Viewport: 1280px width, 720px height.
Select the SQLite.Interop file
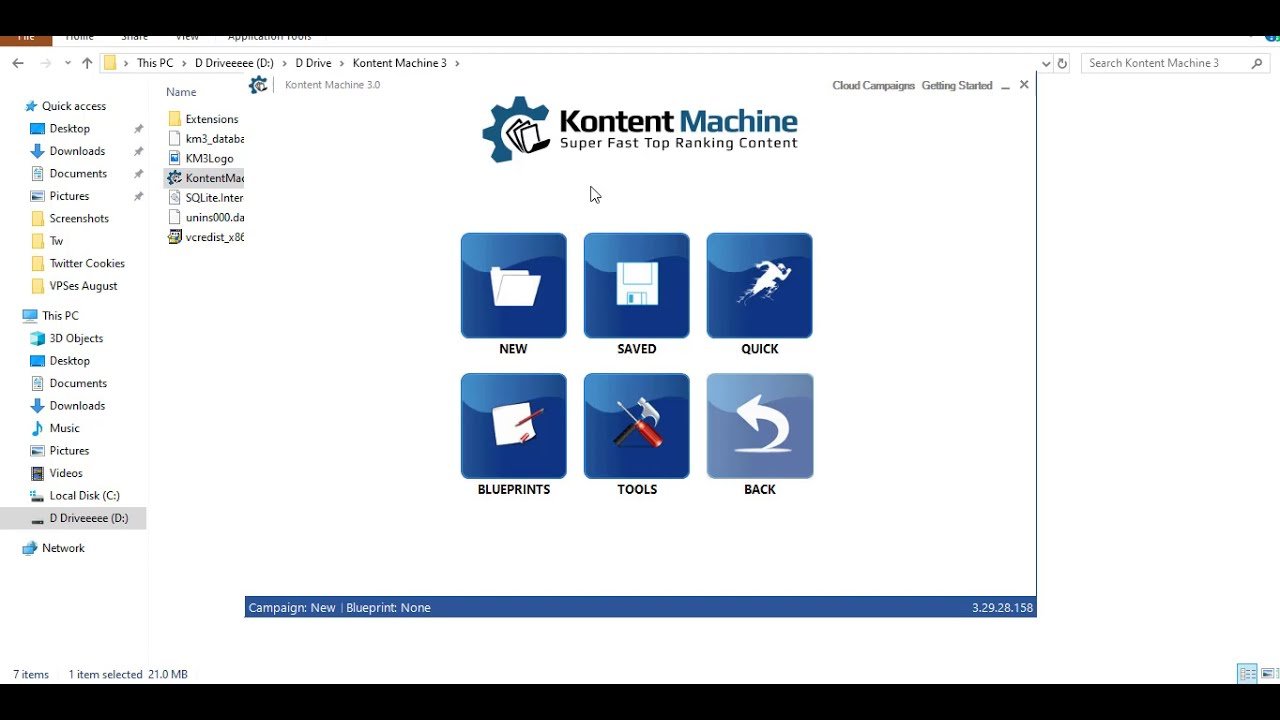(205, 198)
